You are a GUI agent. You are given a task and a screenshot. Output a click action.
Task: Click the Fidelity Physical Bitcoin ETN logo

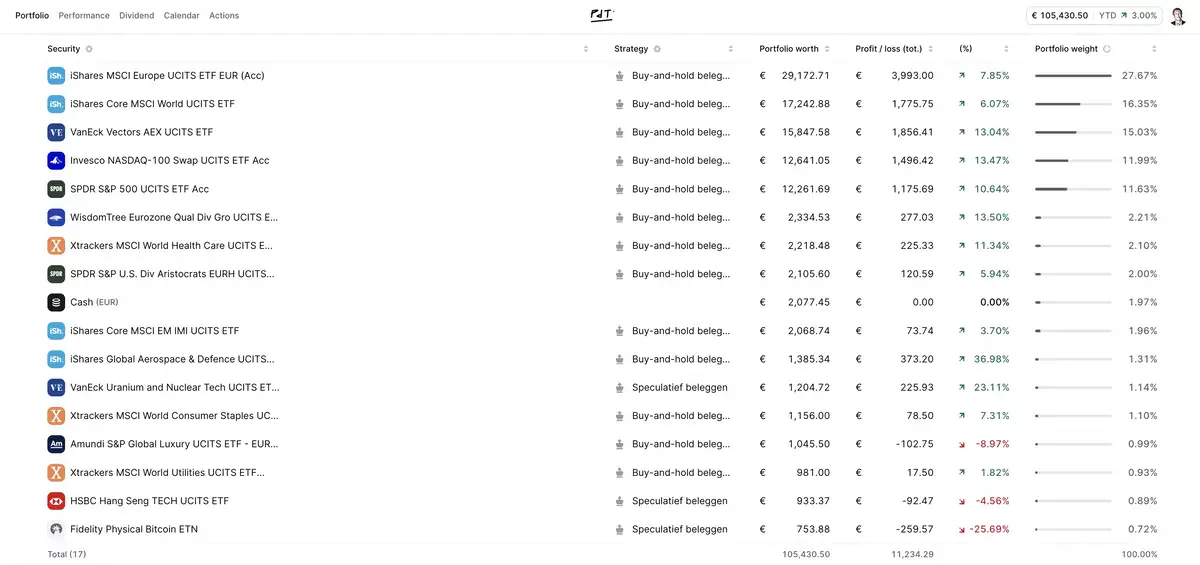coord(56,529)
